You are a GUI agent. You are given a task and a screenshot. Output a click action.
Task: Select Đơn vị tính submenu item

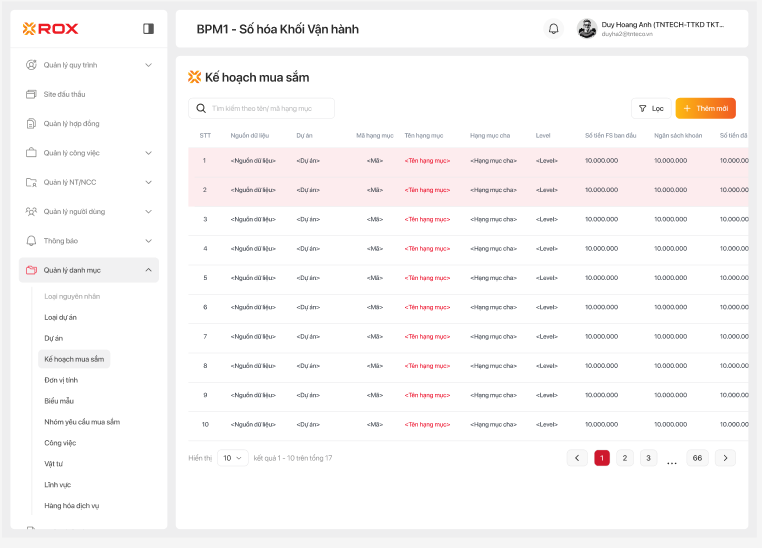(61, 380)
